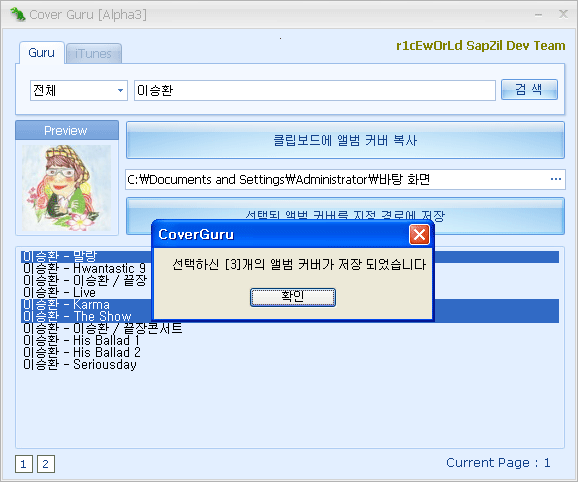Go to results page 2

[46, 464]
